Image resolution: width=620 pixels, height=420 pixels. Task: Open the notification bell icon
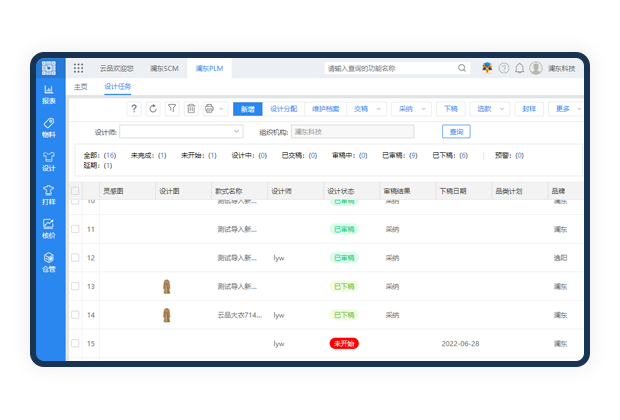[x=519, y=68]
